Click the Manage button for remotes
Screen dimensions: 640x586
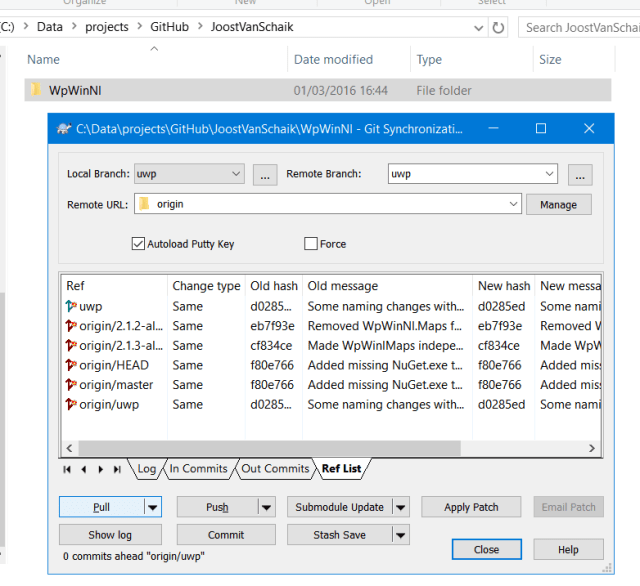(x=558, y=204)
